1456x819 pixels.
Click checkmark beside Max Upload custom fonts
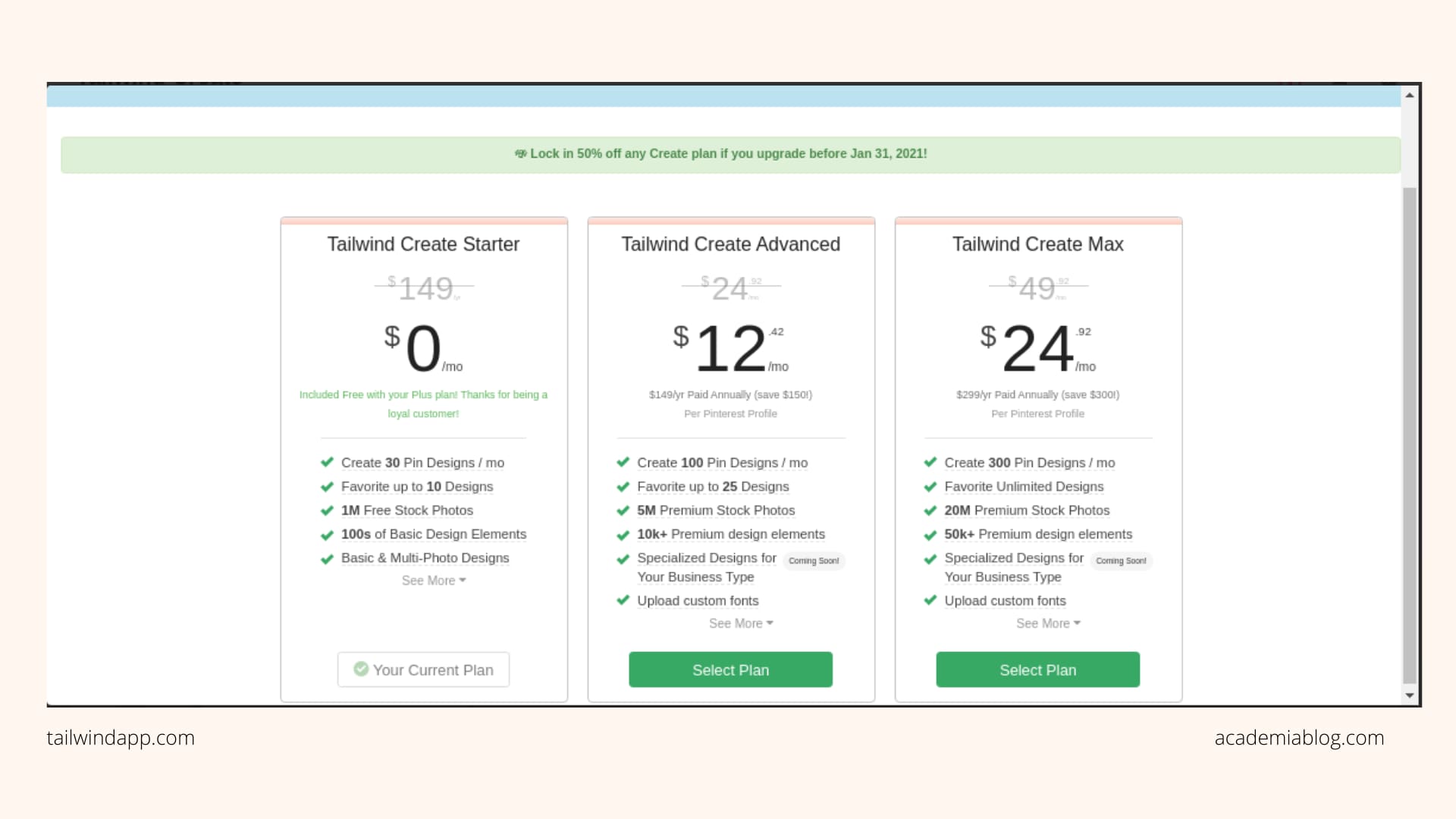(930, 600)
